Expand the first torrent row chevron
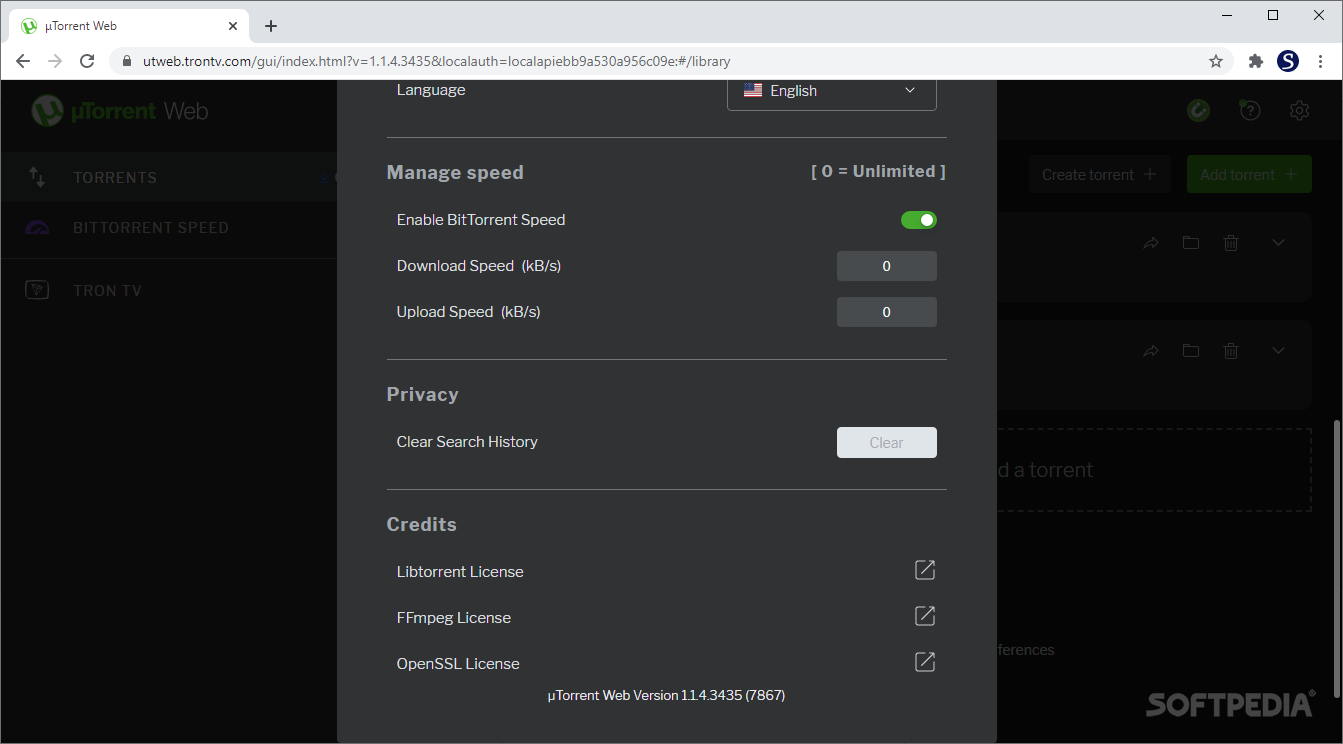 [1278, 243]
